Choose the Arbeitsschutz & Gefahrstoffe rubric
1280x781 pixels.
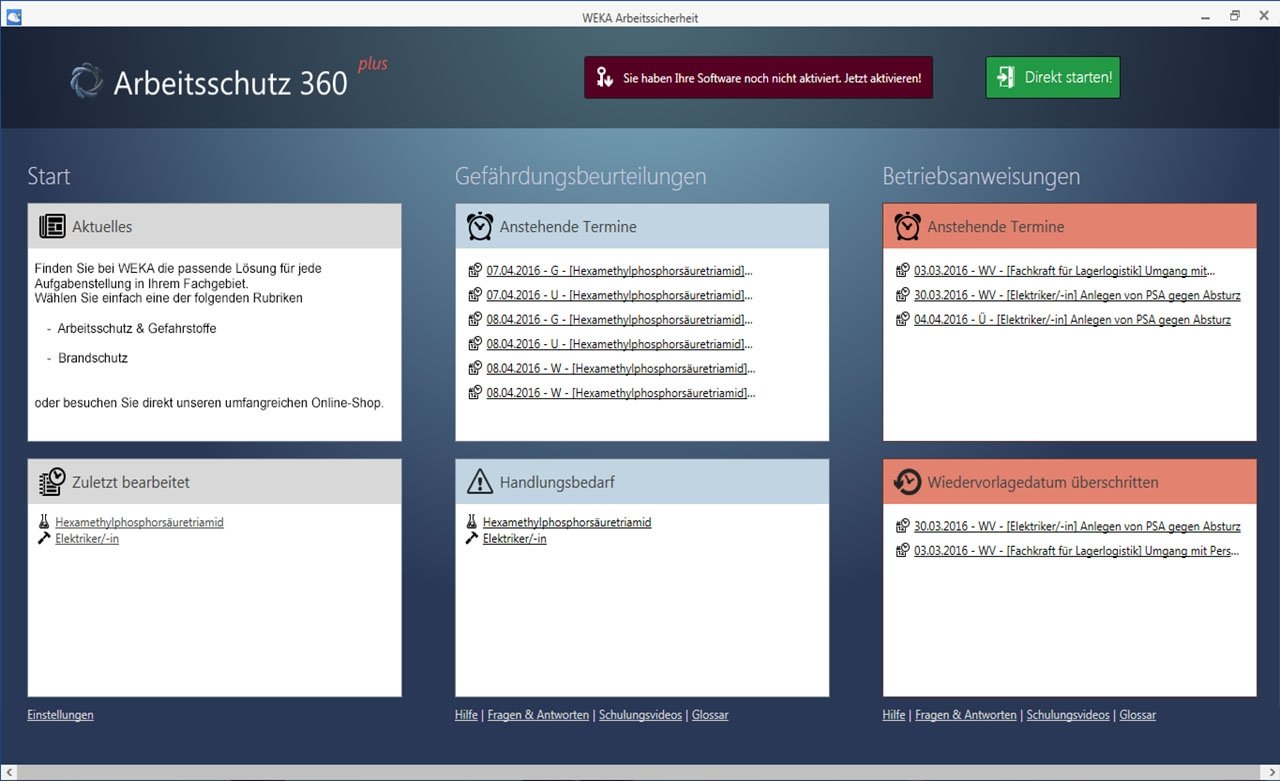(x=137, y=329)
